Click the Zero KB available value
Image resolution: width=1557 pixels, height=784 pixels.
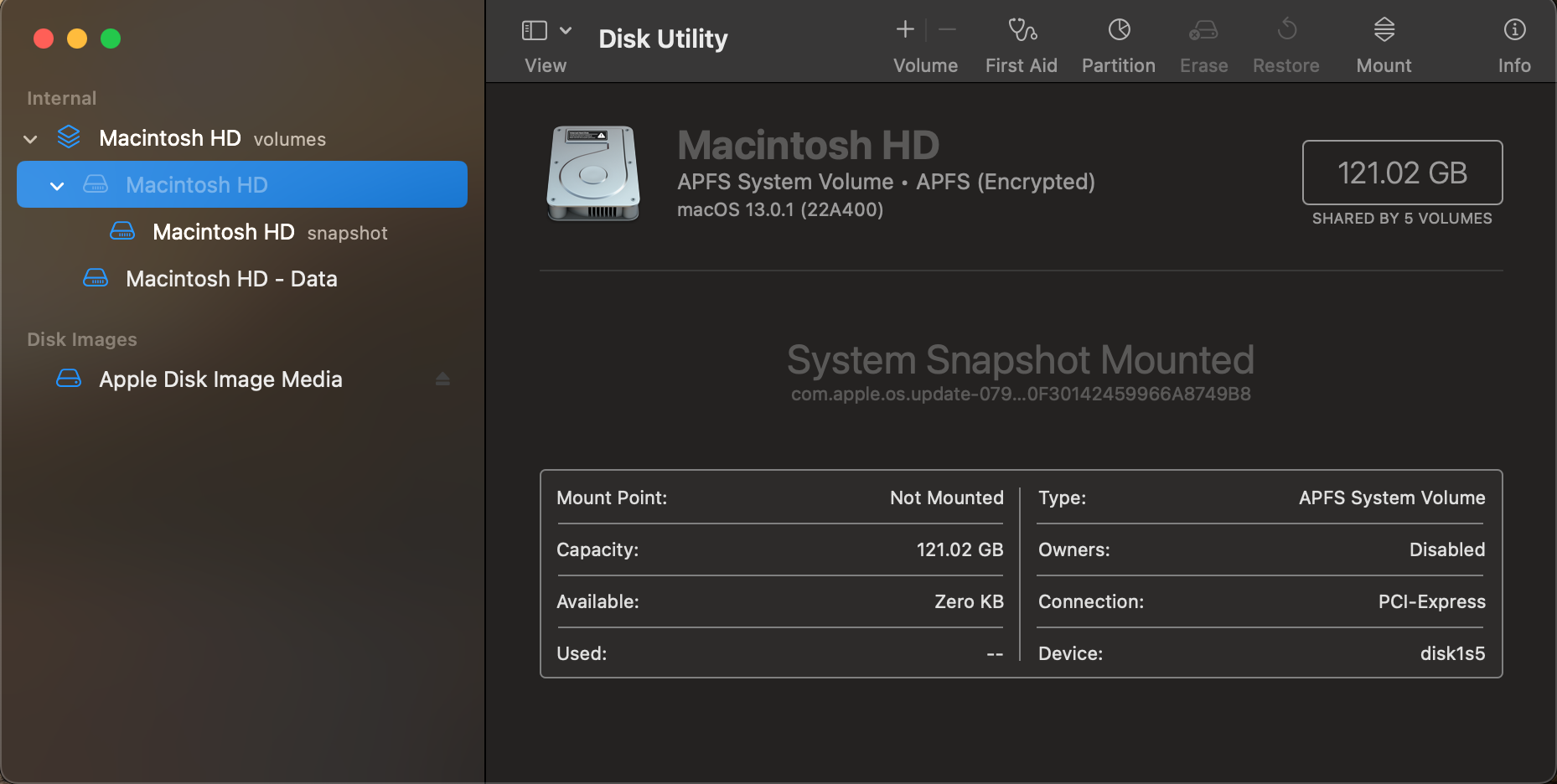point(969,601)
